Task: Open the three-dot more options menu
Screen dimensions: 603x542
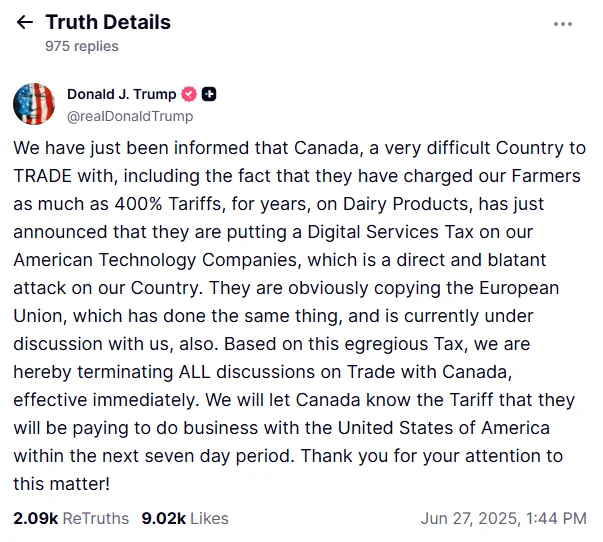Action: tap(563, 24)
